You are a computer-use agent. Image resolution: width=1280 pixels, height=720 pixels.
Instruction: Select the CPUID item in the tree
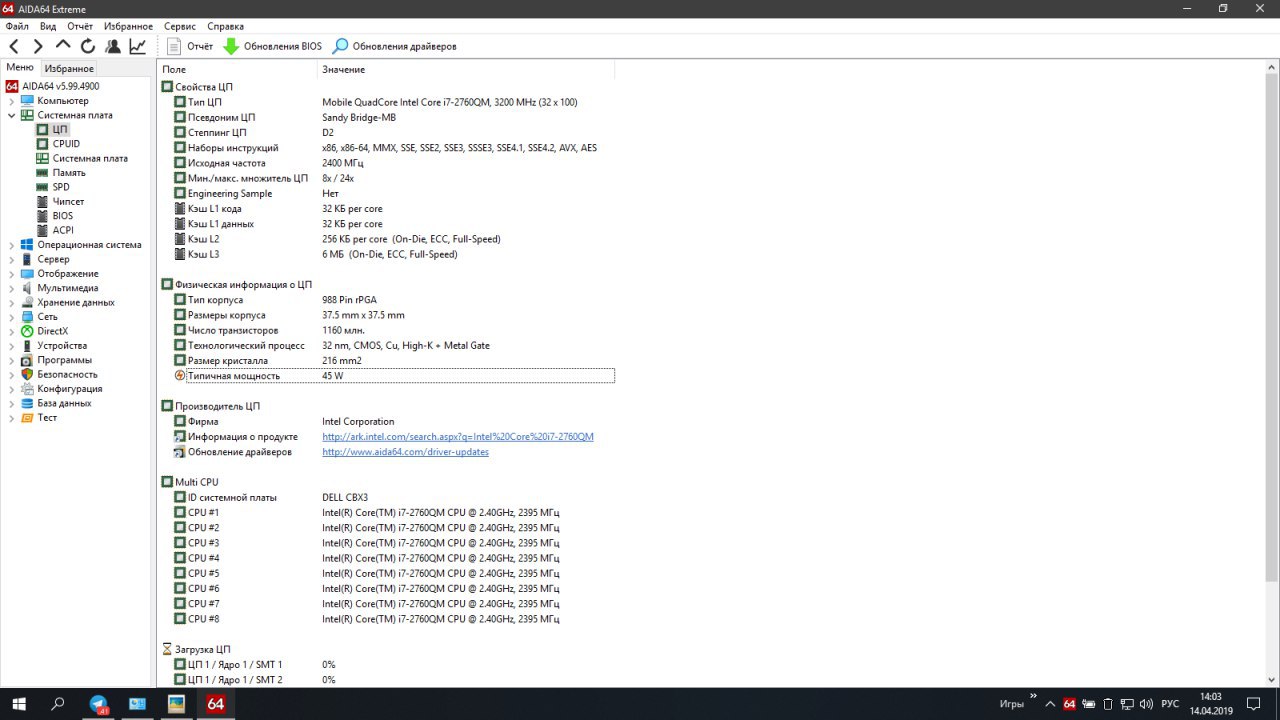coord(66,144)
